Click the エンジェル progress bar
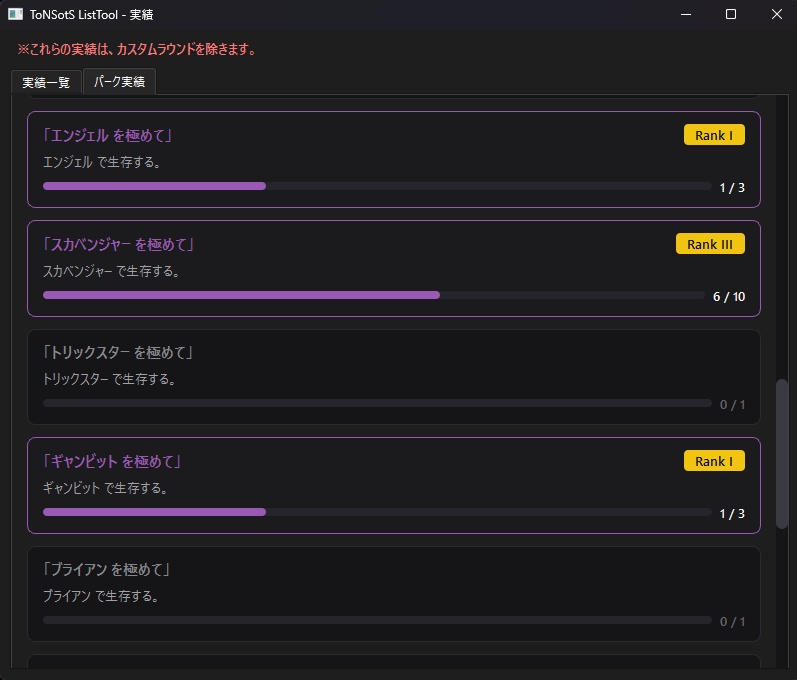The height and width of the screenshot is (680, 797). pyautogui.click(x=377, y=186)
